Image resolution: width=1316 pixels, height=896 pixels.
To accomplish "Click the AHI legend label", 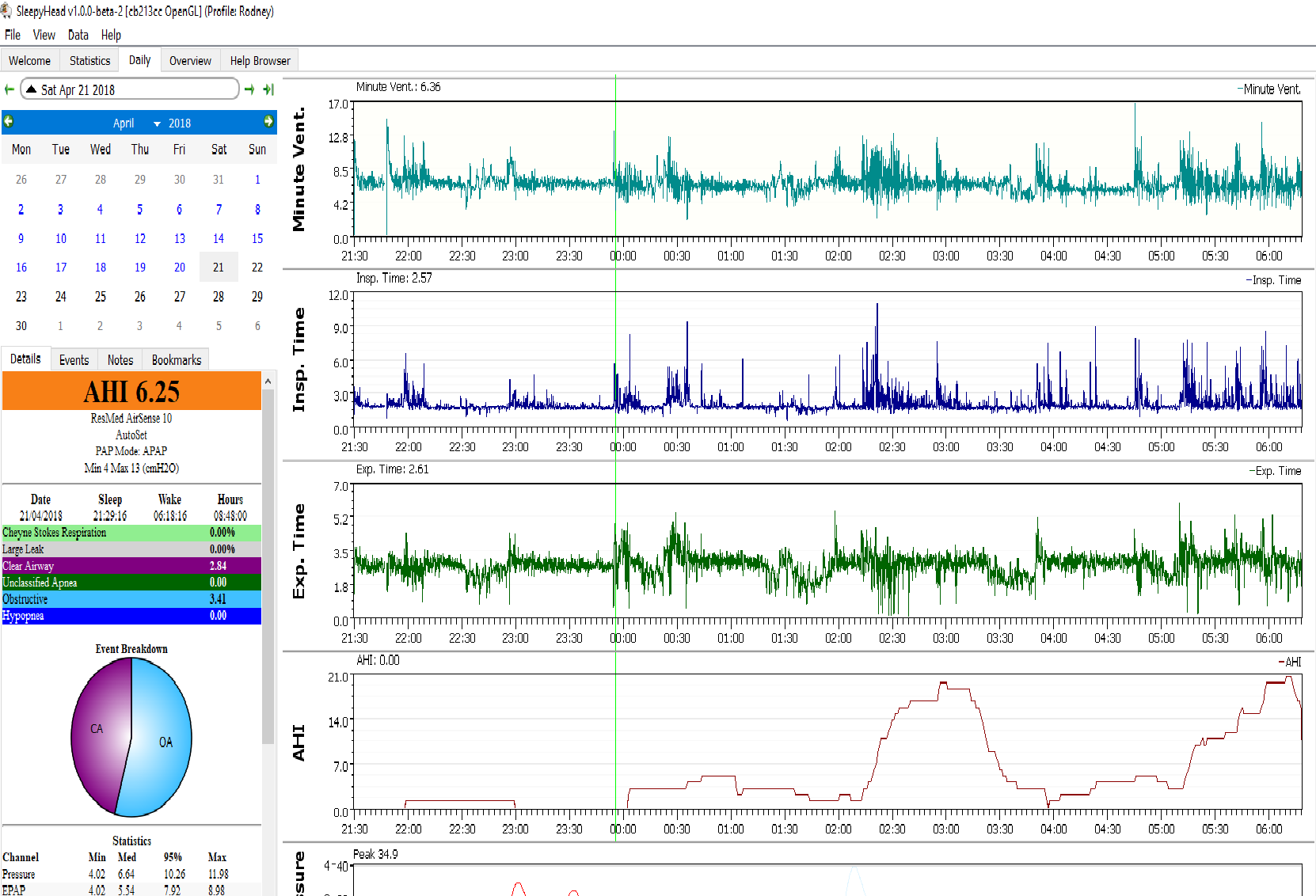I will click(1290, 662).
